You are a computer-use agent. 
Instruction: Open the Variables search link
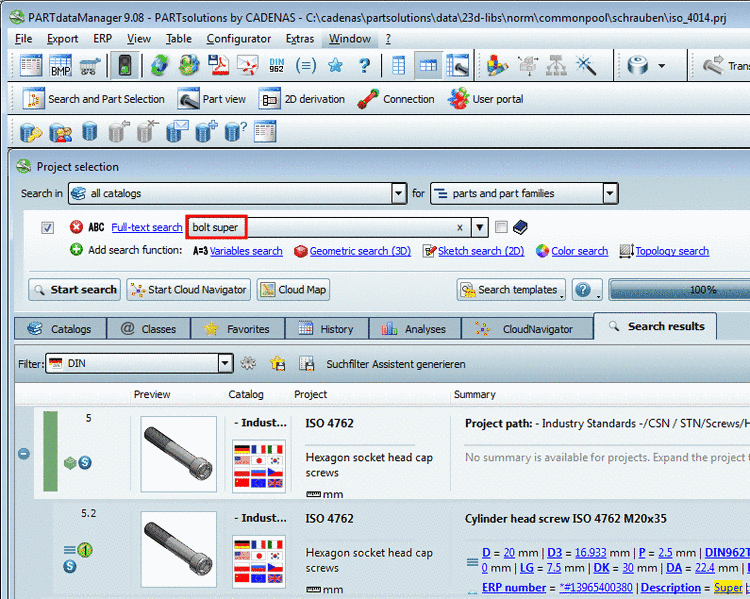(246, 251)
